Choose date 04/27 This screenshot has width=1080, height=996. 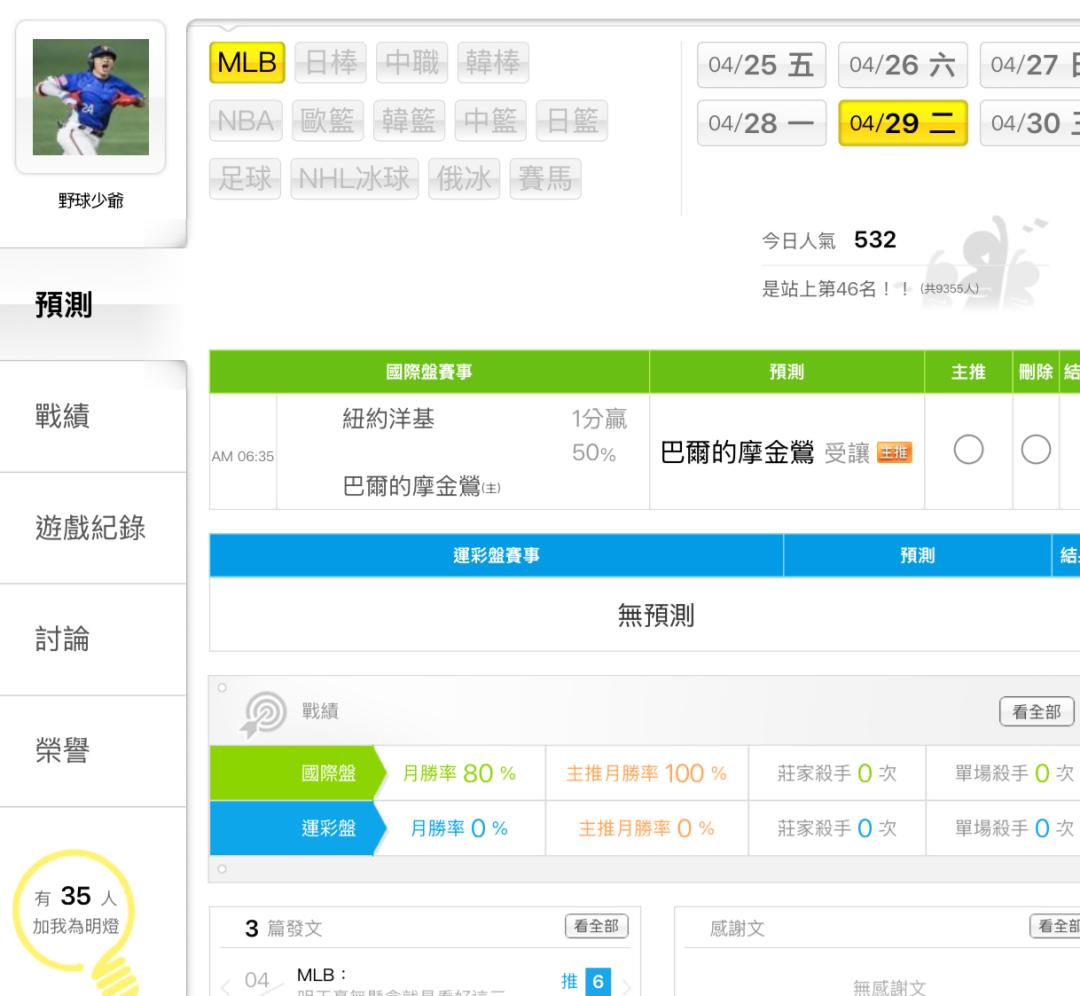[1030, 65]
